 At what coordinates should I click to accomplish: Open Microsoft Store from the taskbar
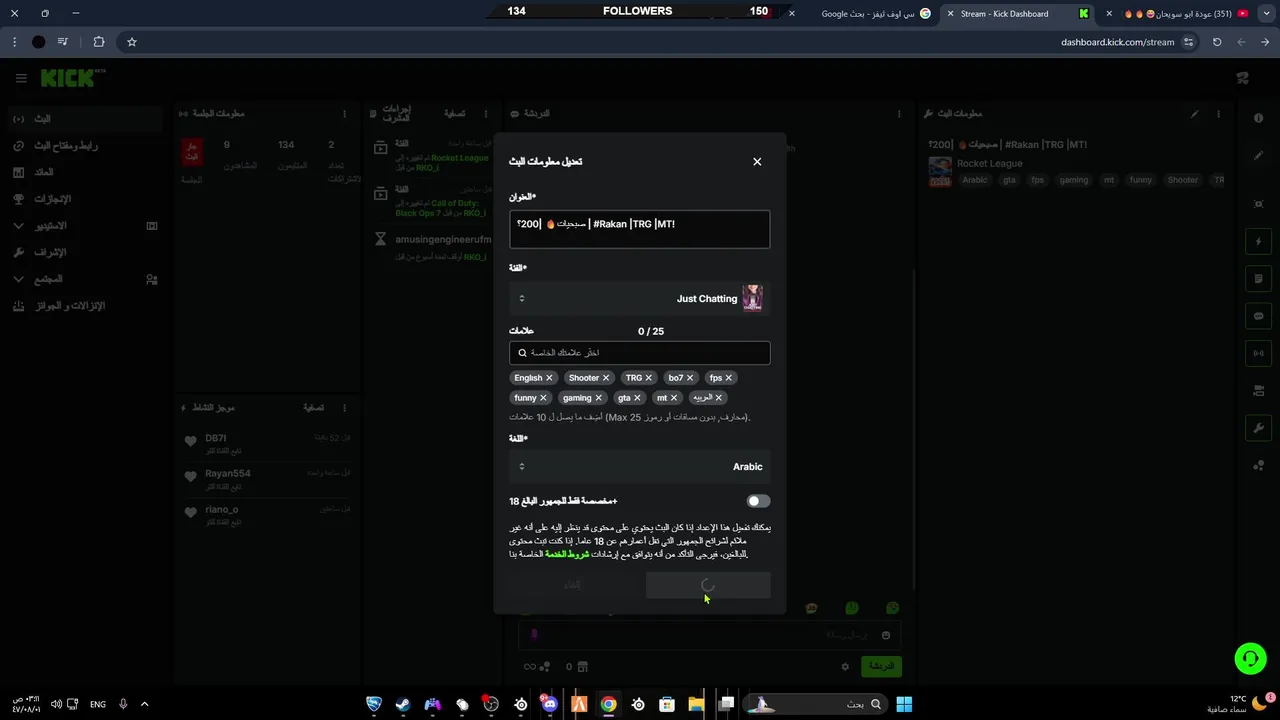[x=667, y=704]
